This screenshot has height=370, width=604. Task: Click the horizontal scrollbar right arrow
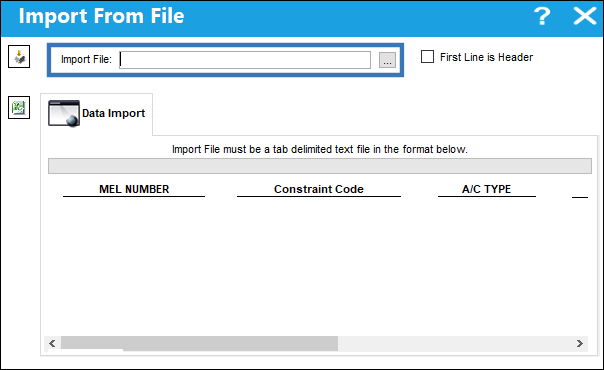[x=579, y=343]
